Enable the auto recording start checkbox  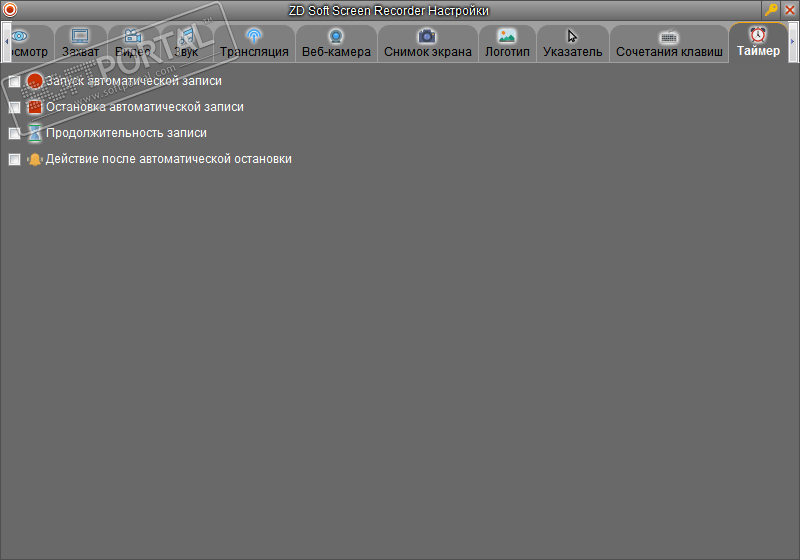click(14, 81)
